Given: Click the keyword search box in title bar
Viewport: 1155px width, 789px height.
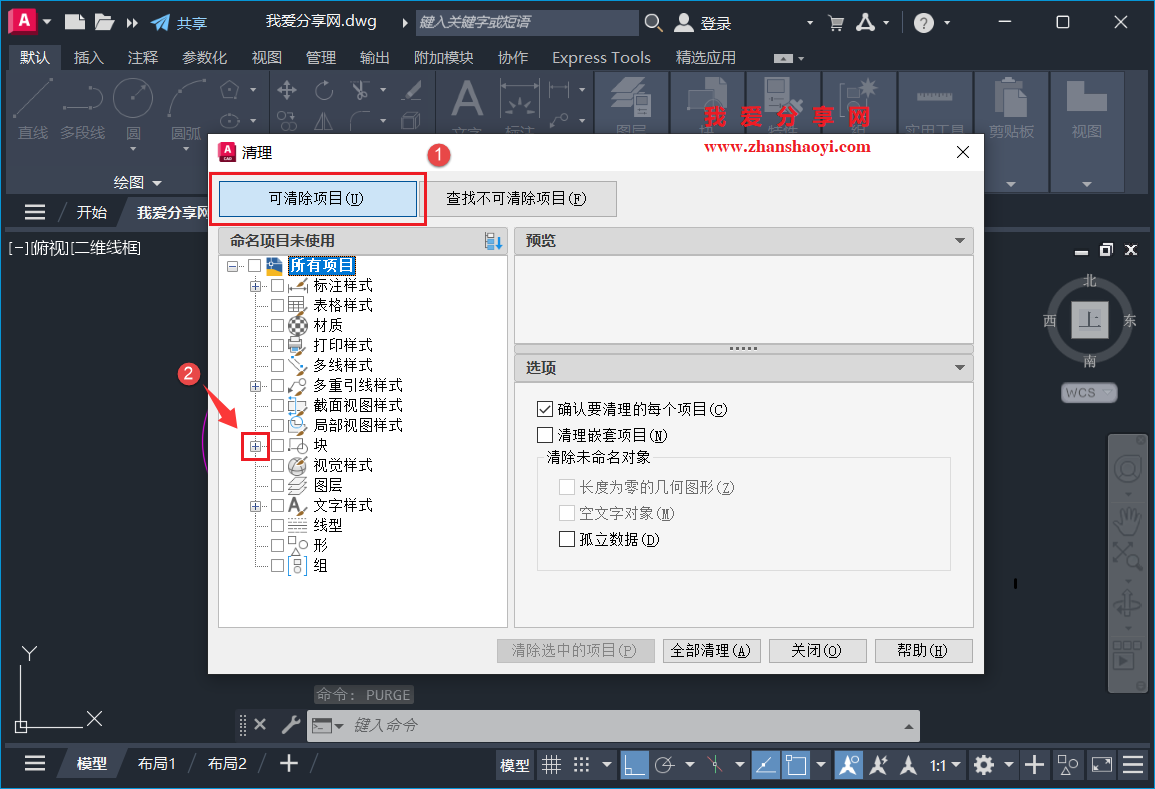Looking at the screenshot, I should 527,22.
